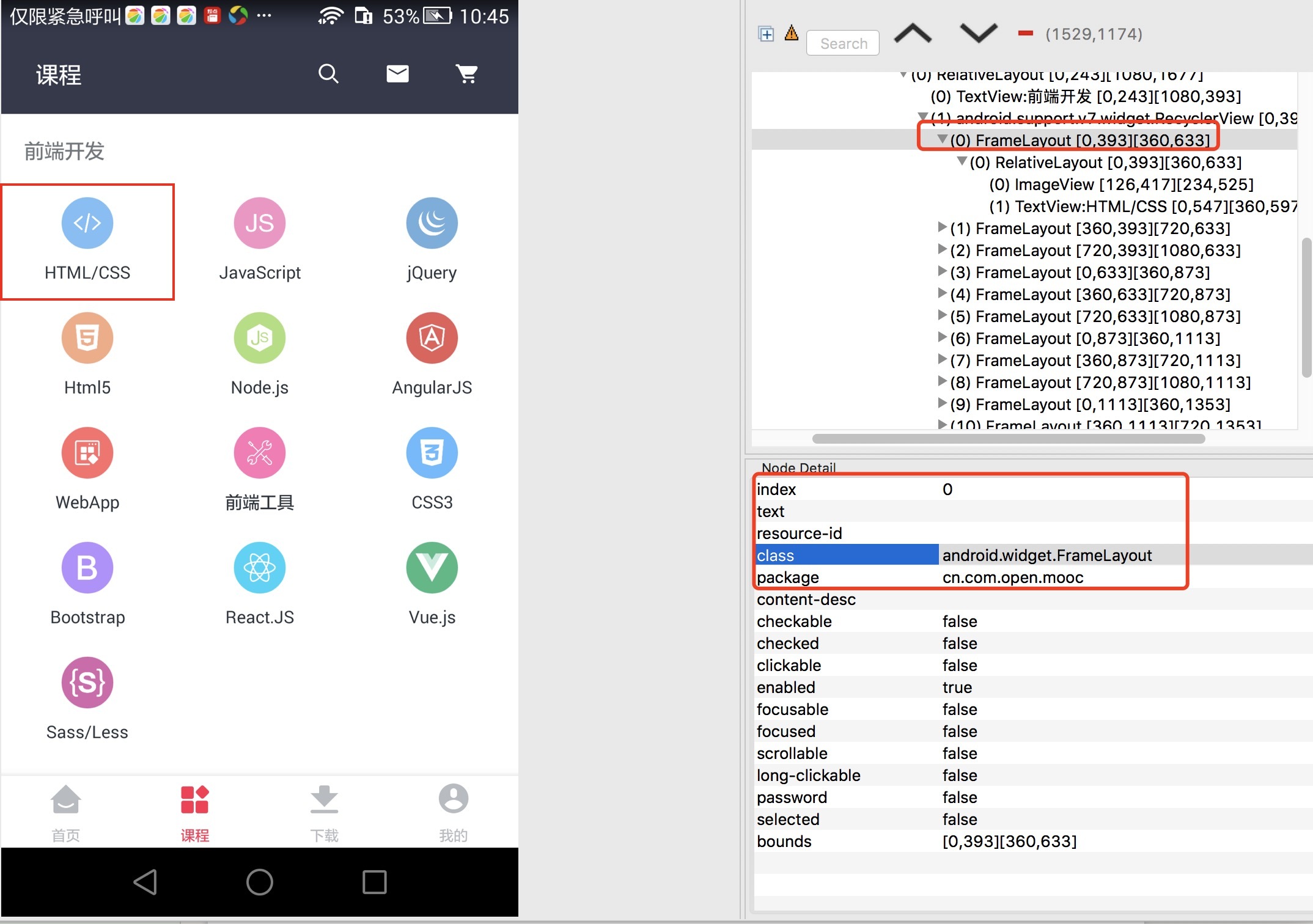The image size is (1313, 924).
Task: Open the shopping cart icon
Action: [467, 74]
